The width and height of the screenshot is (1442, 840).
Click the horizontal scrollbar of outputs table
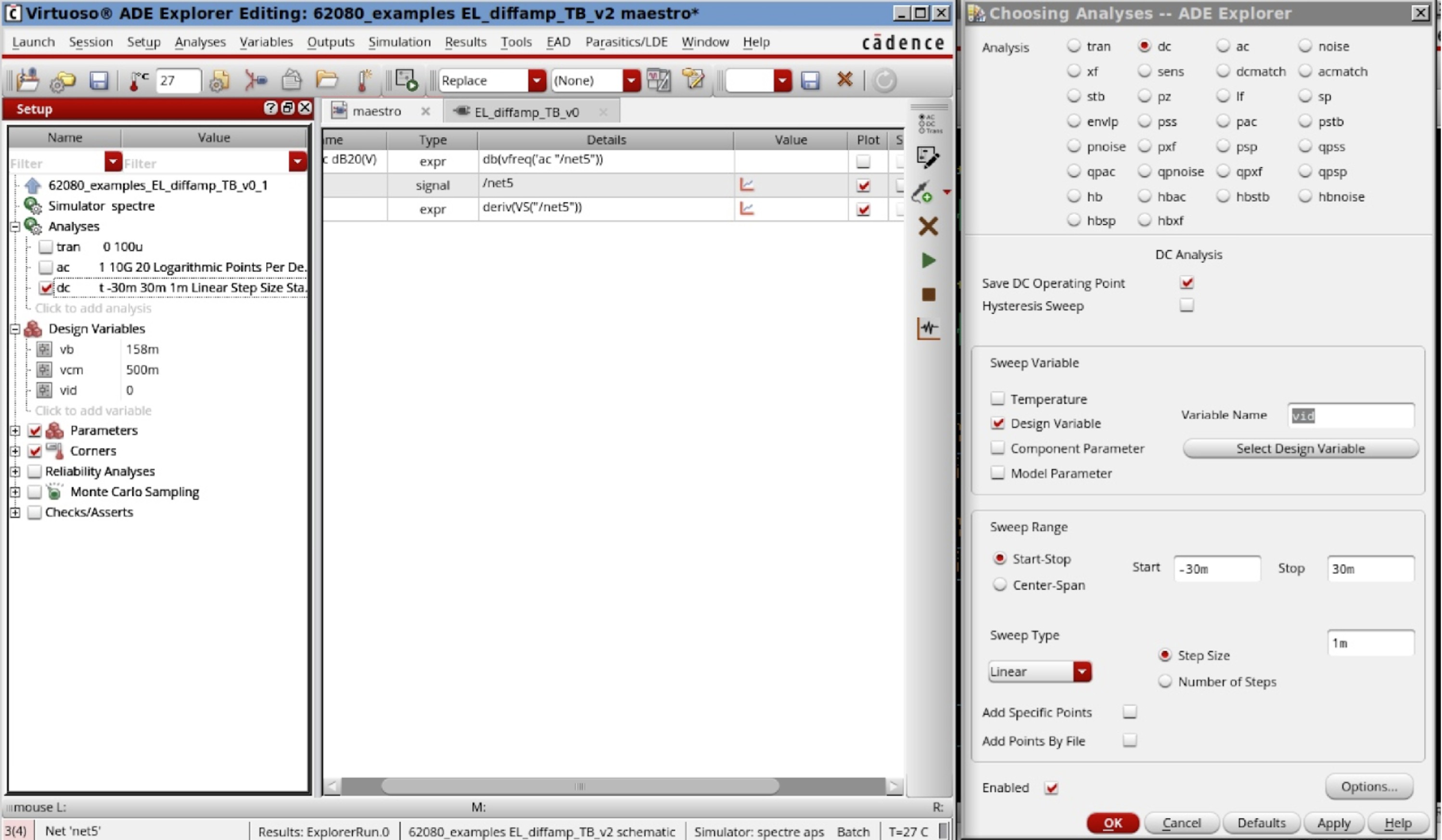click(x=579, y=787)
